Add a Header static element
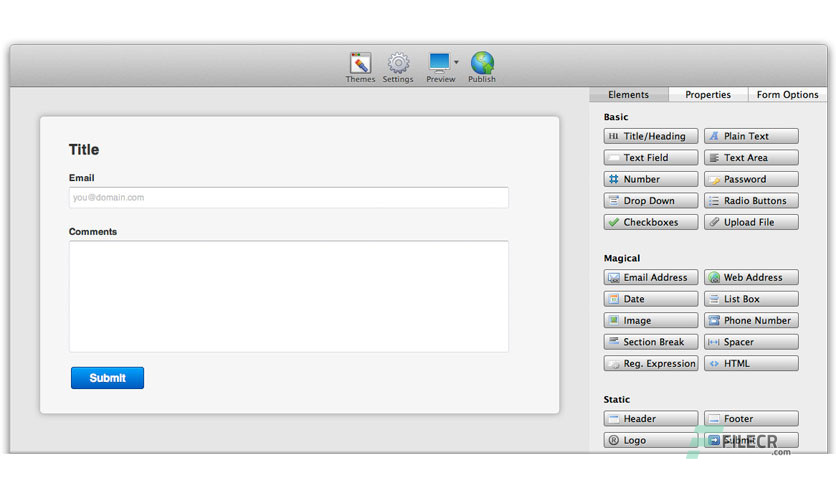The image size is (836, 484). tap(650, 418)
